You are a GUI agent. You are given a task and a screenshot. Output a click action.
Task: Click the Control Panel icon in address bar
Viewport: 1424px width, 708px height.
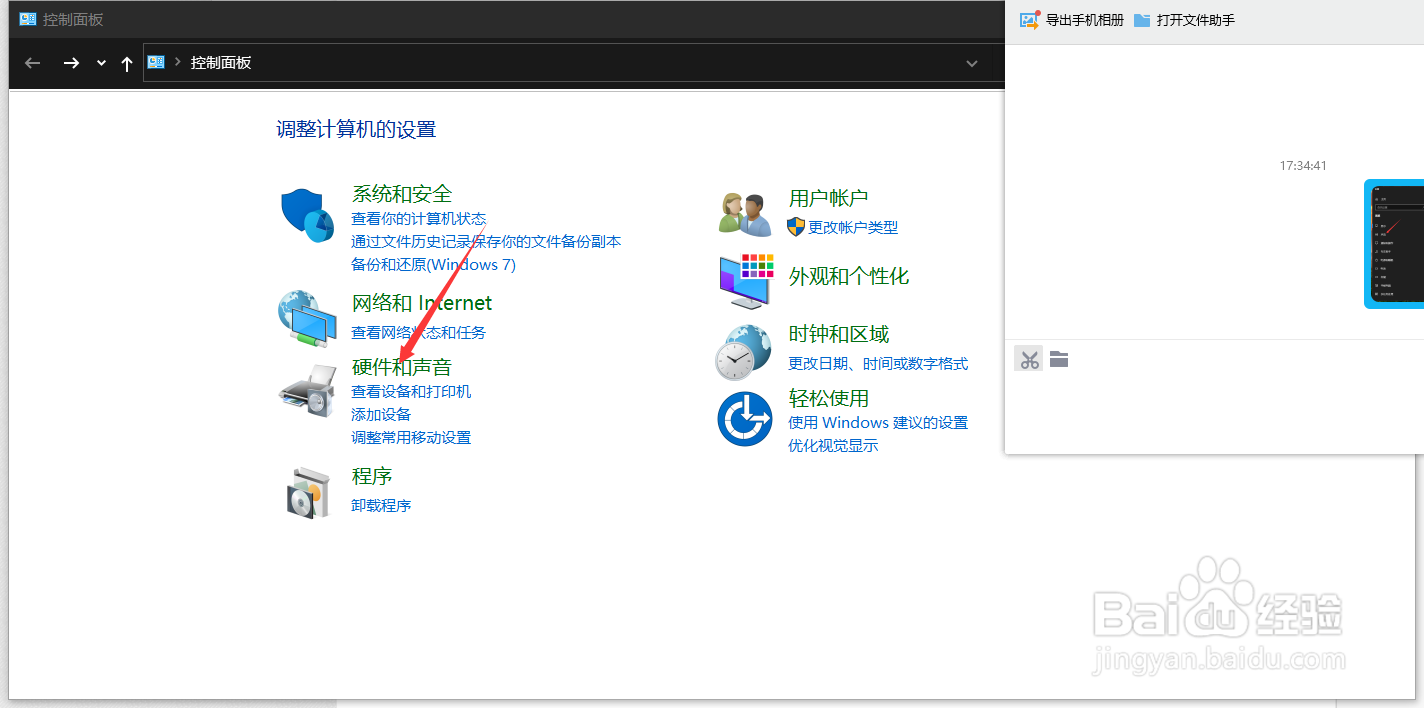coord(156,62)
